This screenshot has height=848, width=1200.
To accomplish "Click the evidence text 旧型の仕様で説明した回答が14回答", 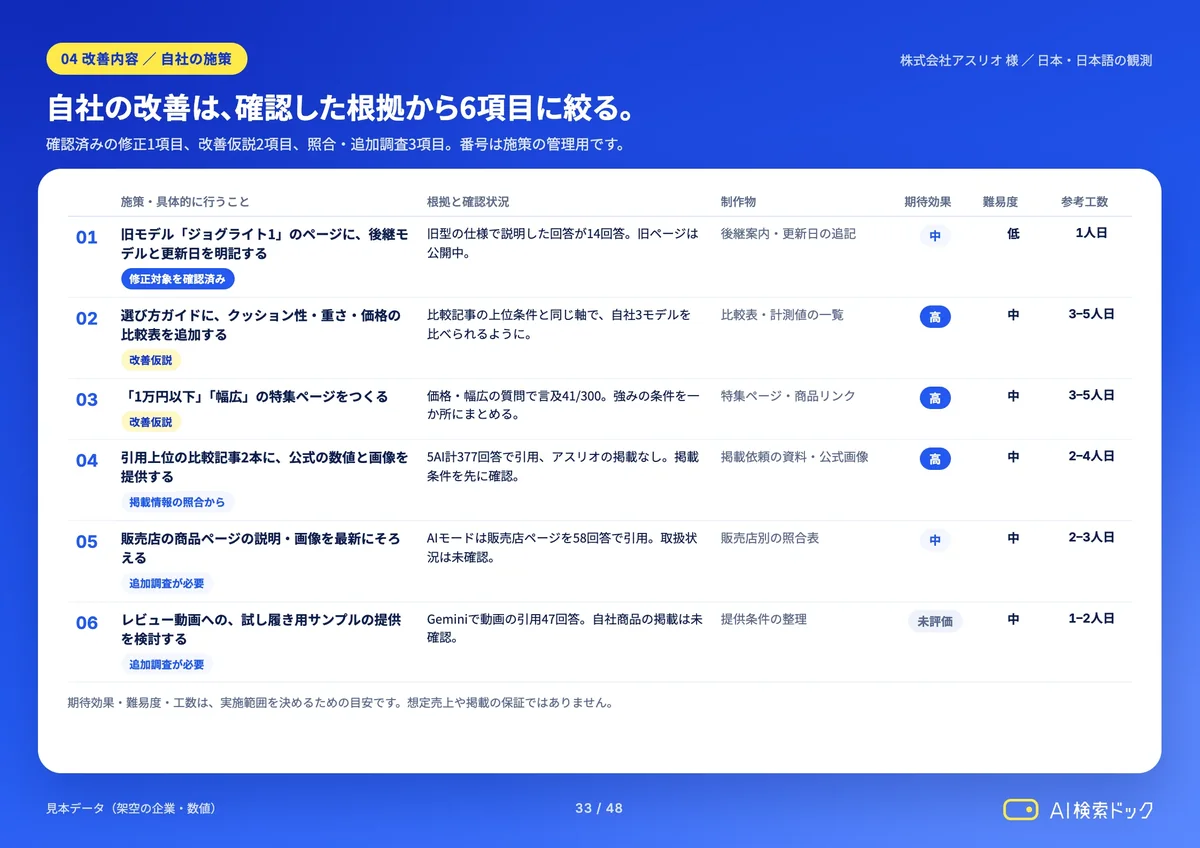I will click(x=563, y=243).
